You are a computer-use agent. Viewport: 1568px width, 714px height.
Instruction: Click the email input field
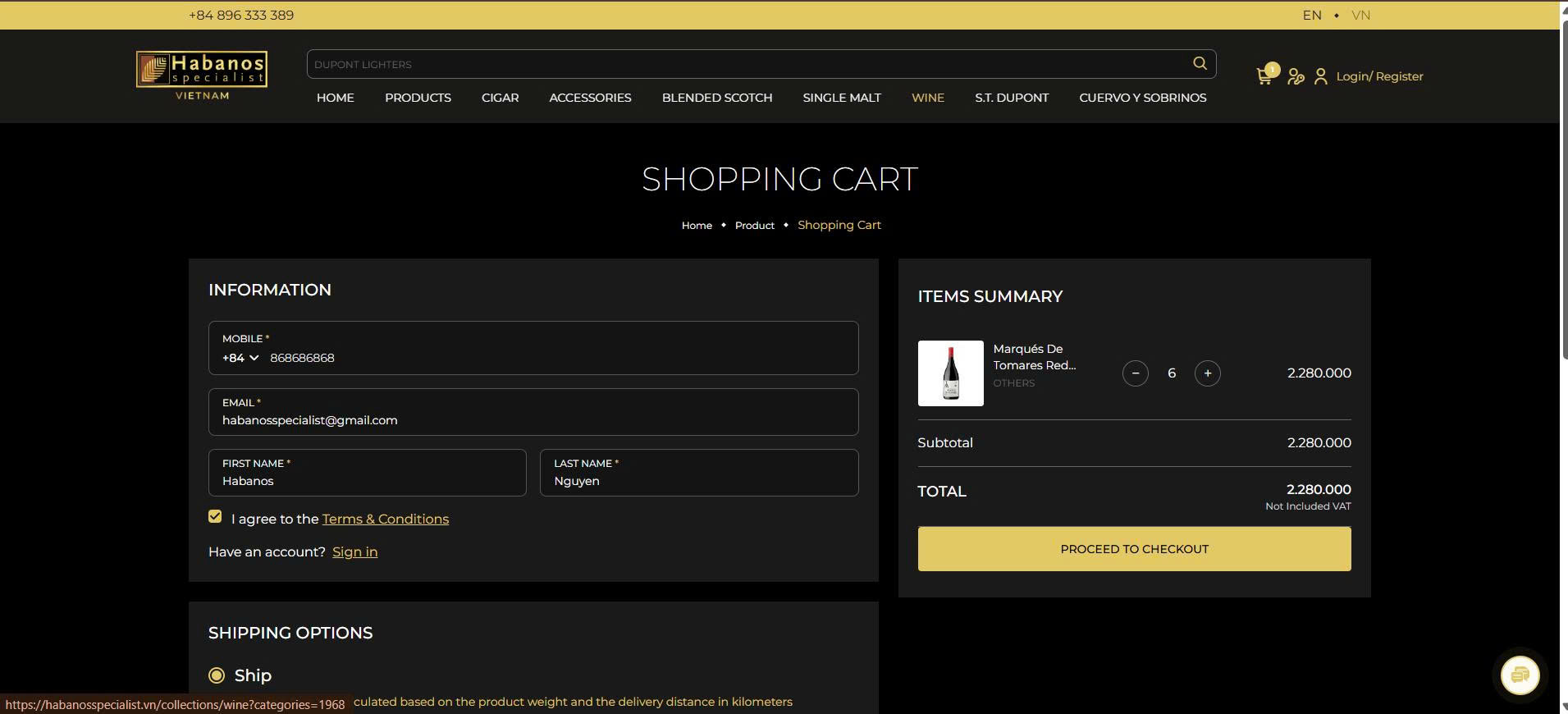tap(533, 412)
